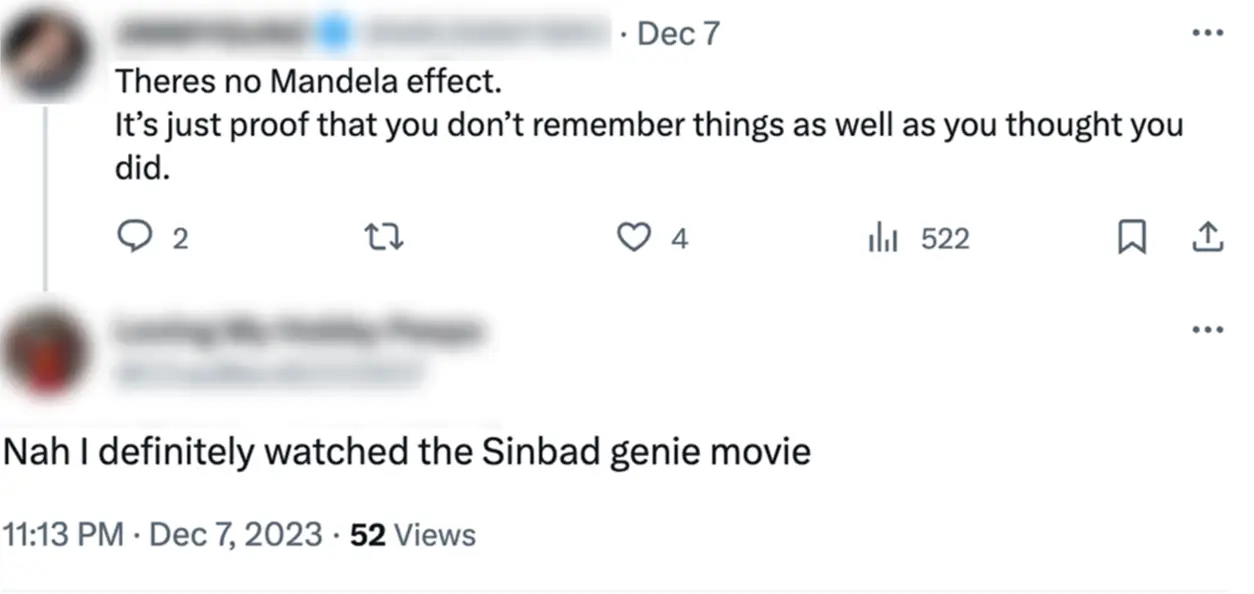
Task: Click the 11:13 PM · Dec 7, 2023 timestamp
Action: 164,535
